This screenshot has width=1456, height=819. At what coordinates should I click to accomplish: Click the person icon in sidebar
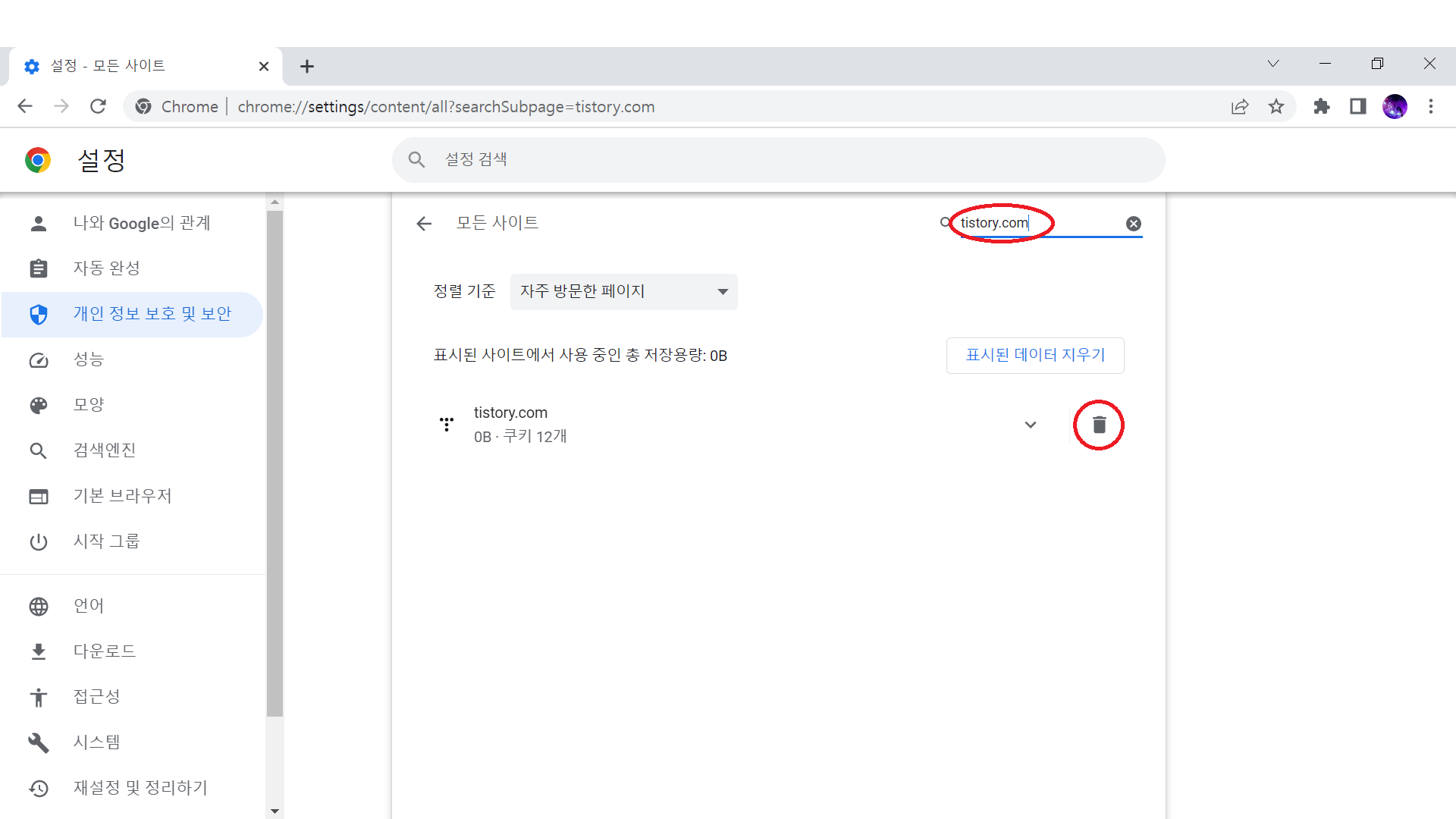coord(39,223)
